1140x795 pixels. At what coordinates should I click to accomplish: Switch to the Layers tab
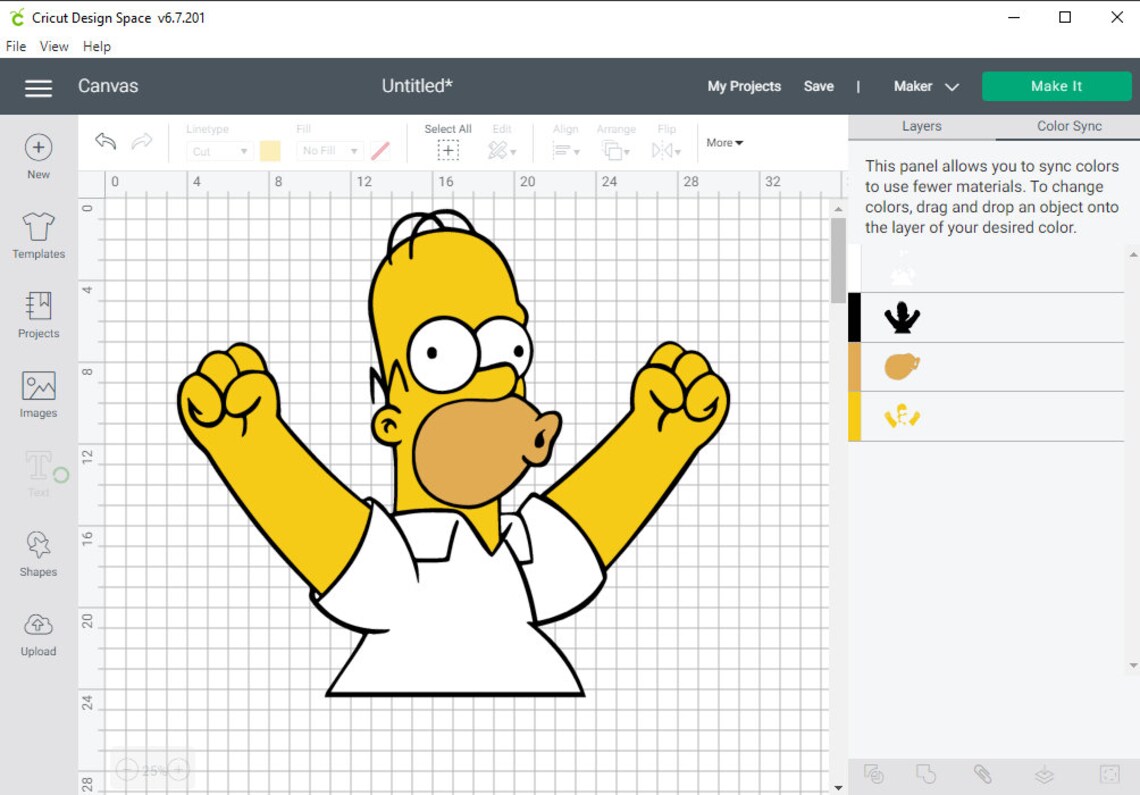(x=921, y=127)
